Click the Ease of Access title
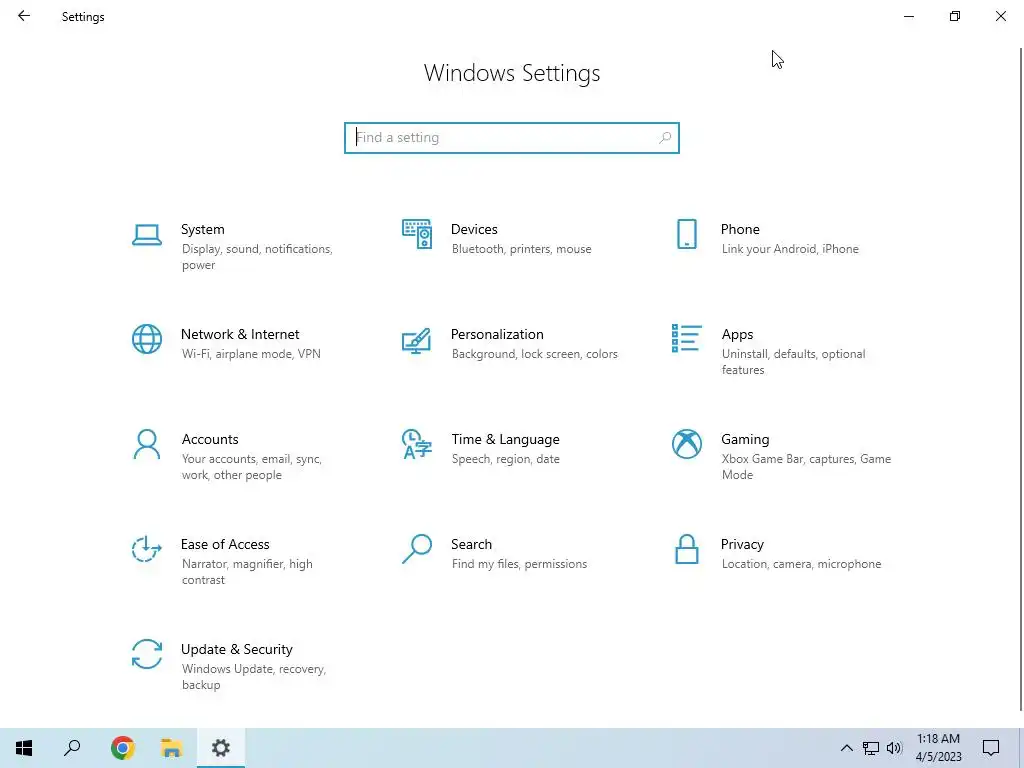The height and width of the screenshot is (768, 1024). click(225, 545)
